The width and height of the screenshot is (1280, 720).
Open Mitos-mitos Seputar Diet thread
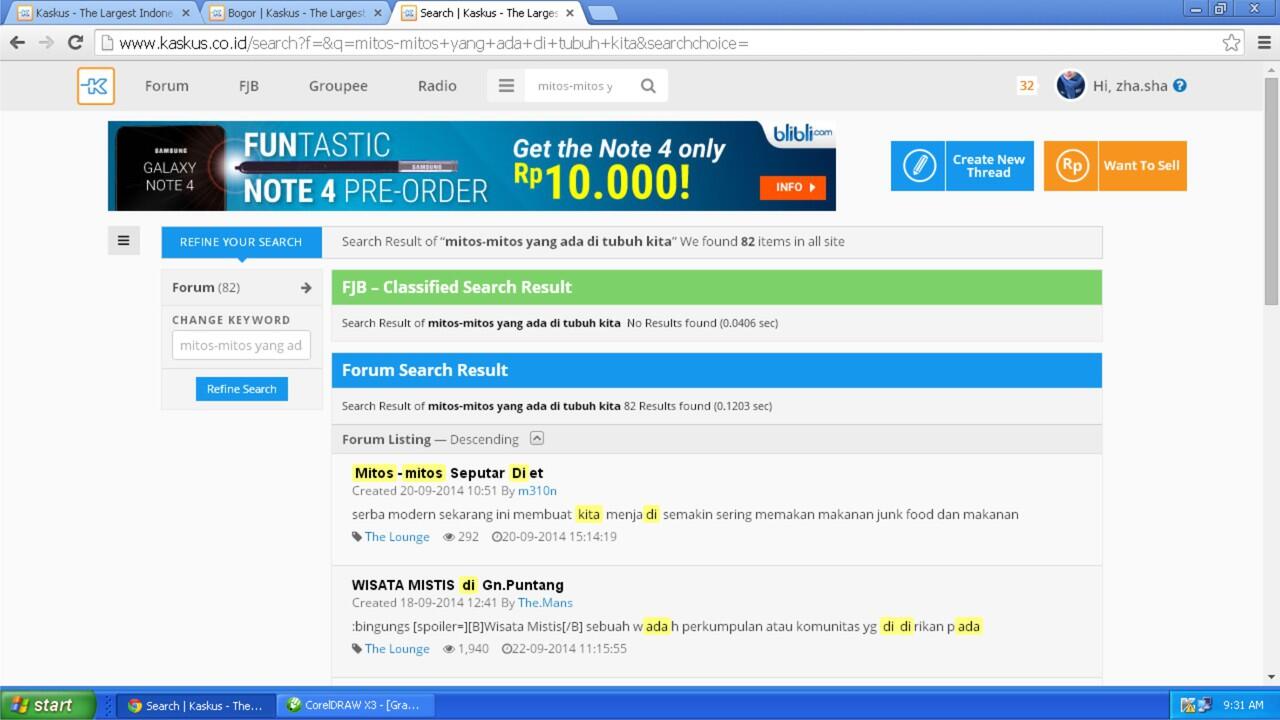tap(448, 473)
